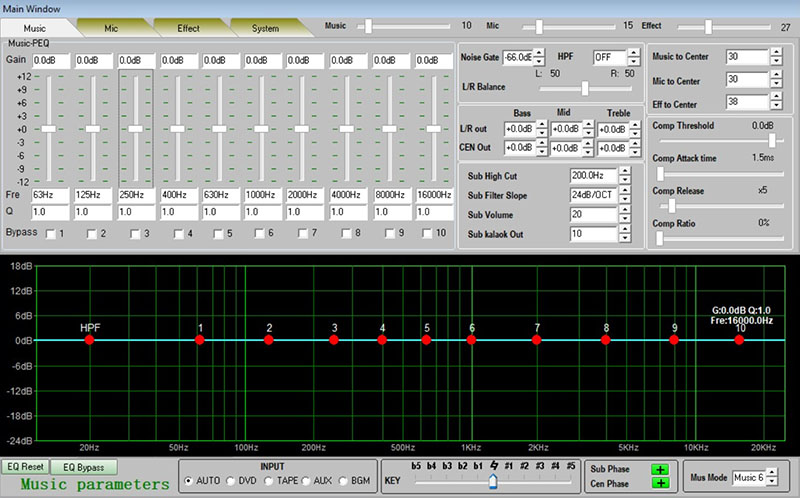Raise Sub Filter Slope using up arrow
800x498 pixels.
[624, 190]
